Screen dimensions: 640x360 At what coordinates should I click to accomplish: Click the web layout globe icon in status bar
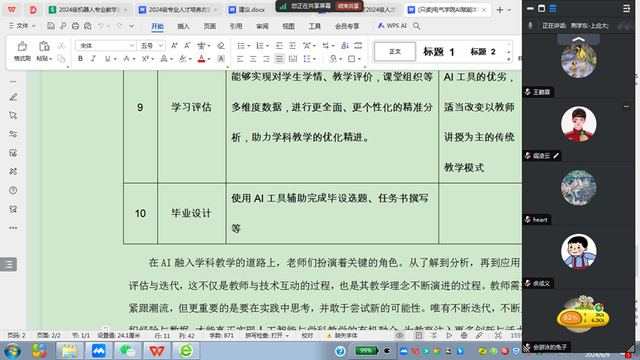pyautogui.click(x=464, y=336)
